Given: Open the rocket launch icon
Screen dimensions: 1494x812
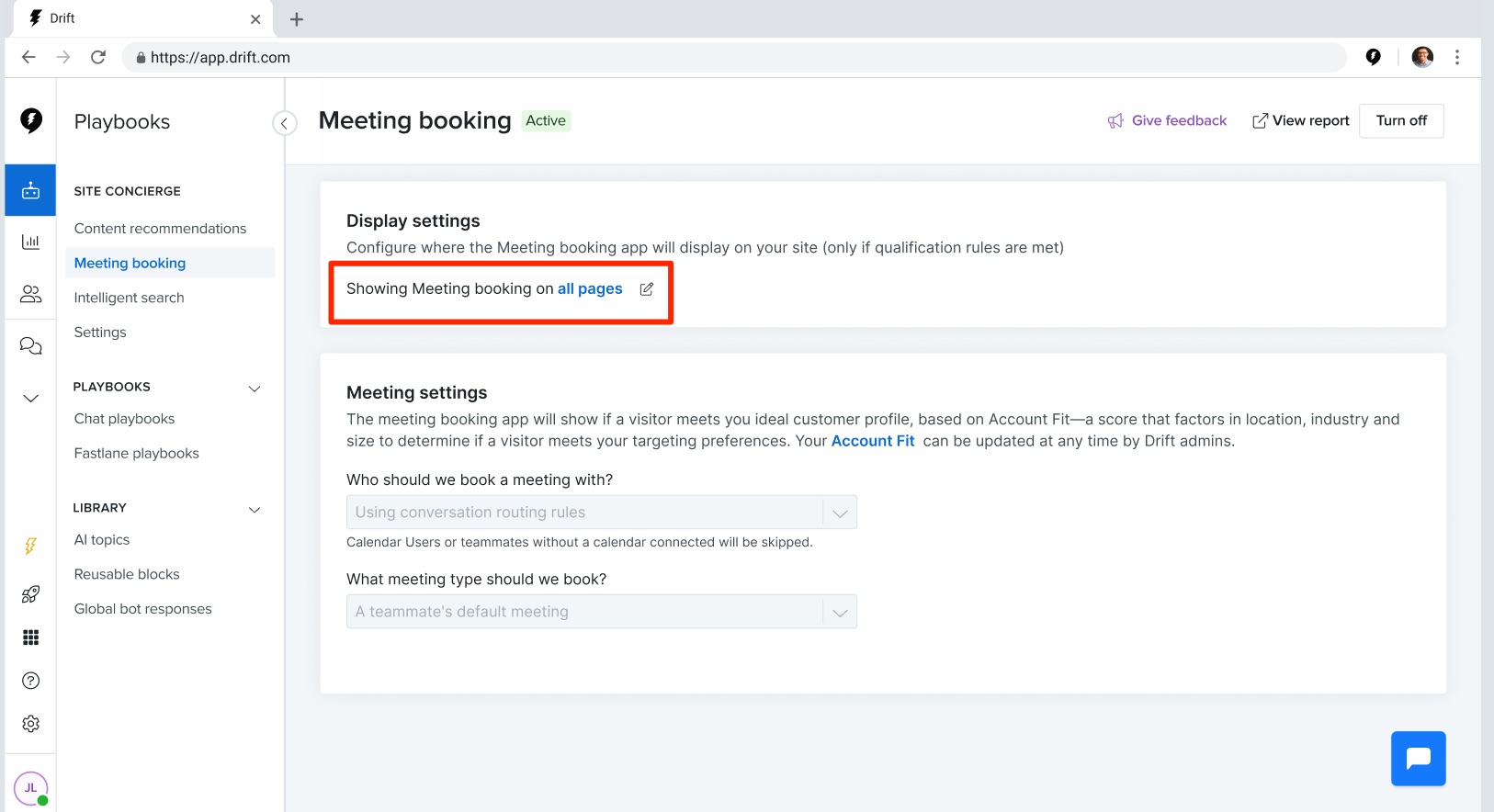Looking at the screenshot, I should tap(30, 594).
